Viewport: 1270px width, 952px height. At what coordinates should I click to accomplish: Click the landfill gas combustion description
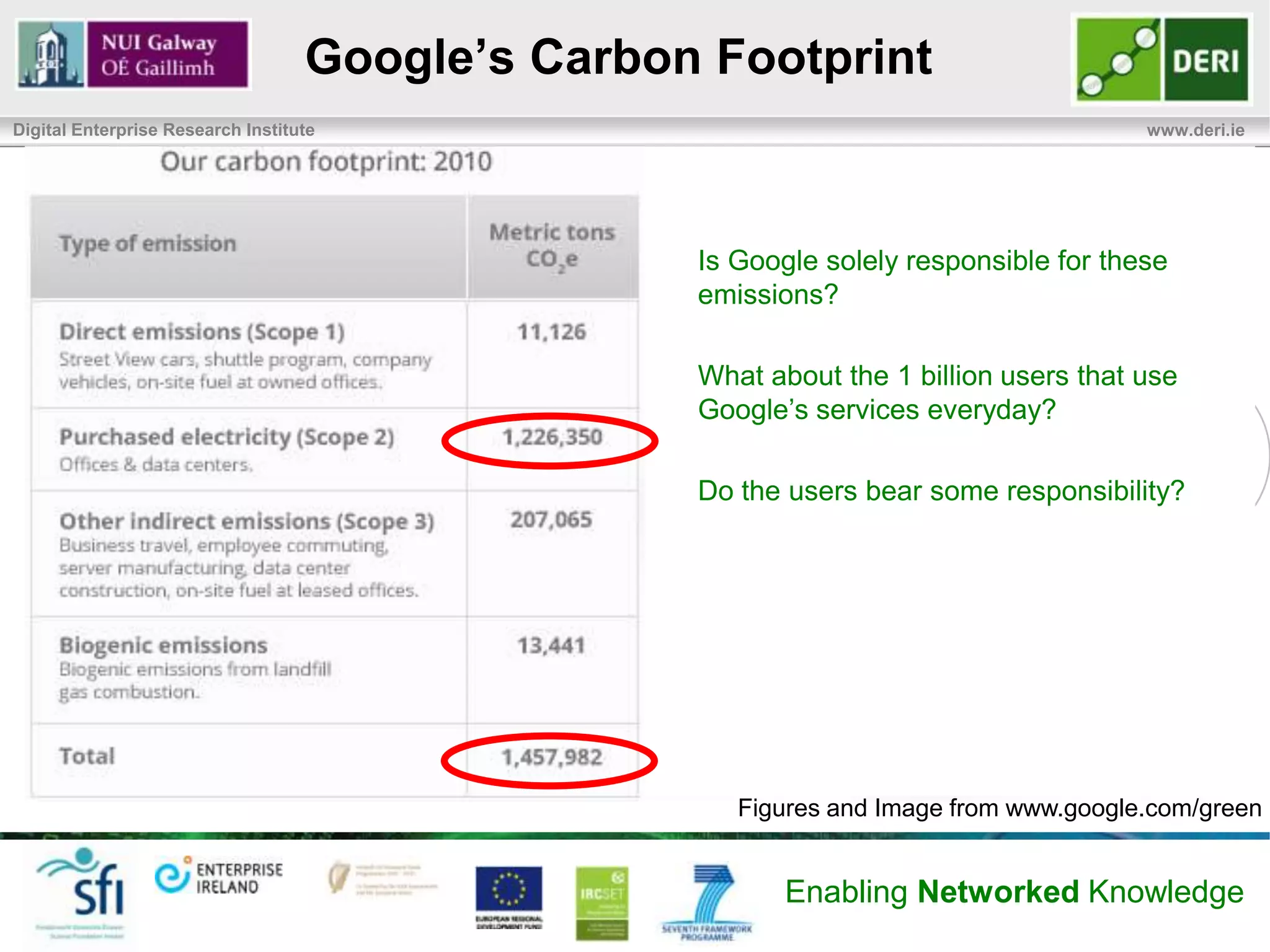click(x=195, y=681)
